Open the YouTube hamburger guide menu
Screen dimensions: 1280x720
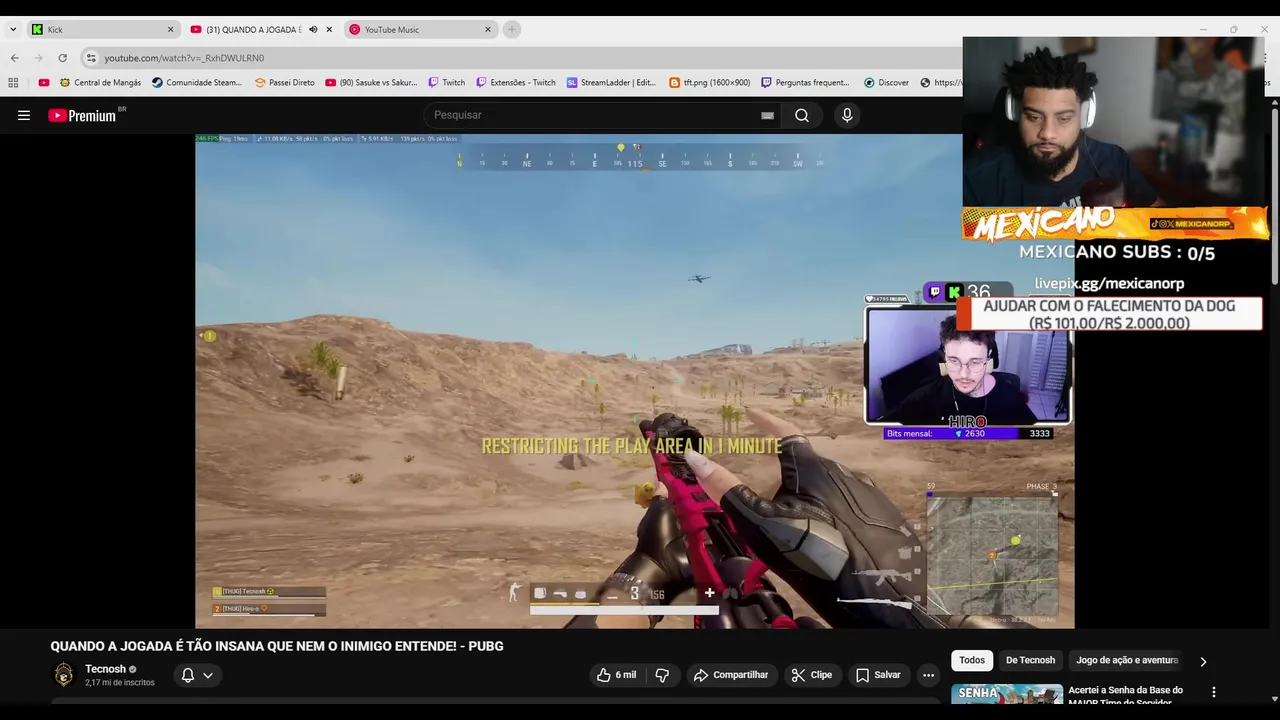pyautogui.click(x=24, y=115)
